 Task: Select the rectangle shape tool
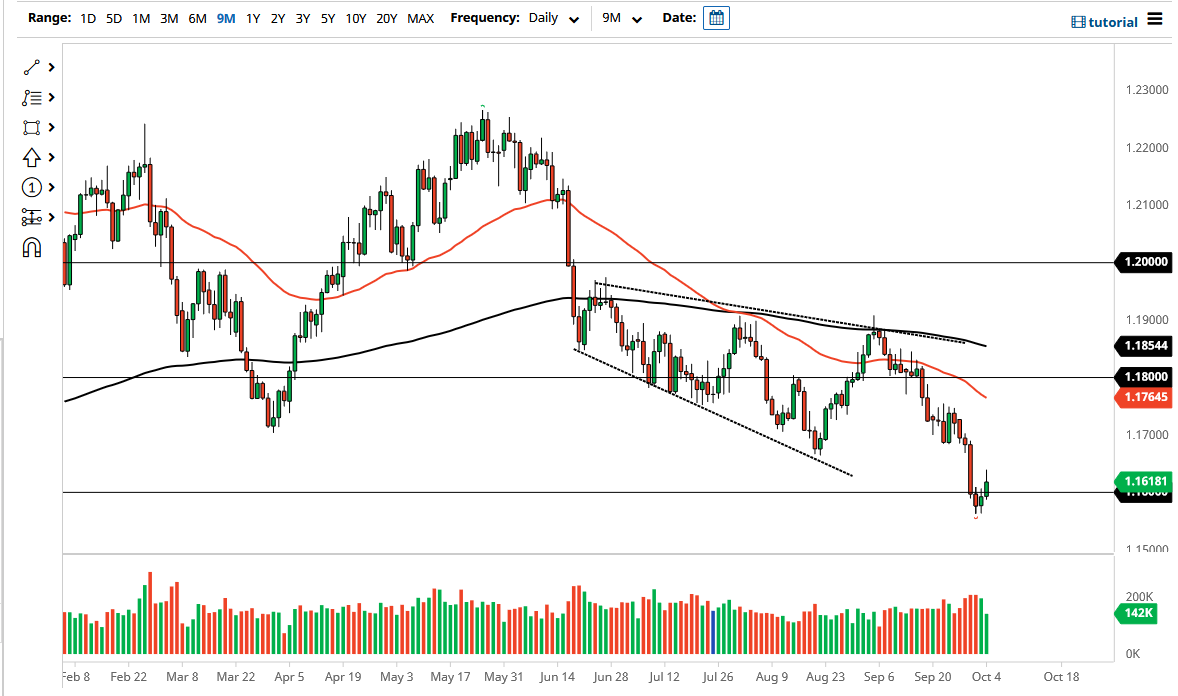click(x=32, y=128)
